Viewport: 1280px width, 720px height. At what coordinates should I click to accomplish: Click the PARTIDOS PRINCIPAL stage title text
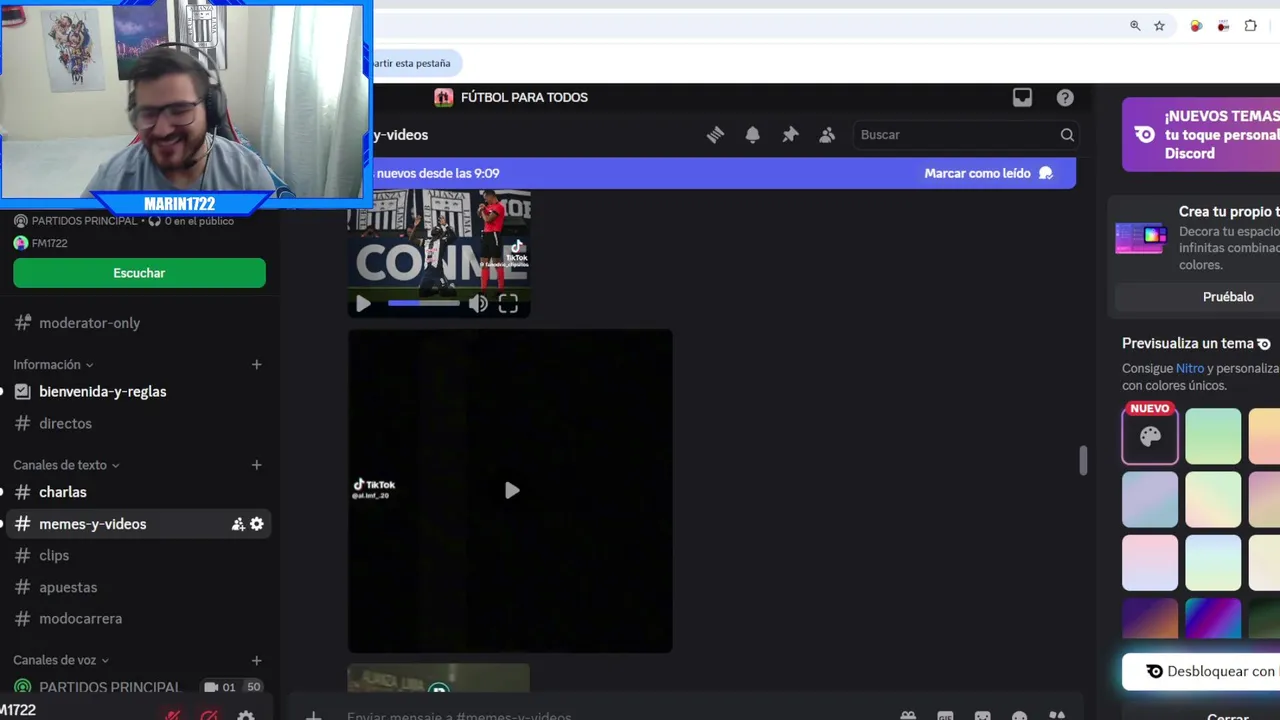pyautogui.click(x=85, y=221)
